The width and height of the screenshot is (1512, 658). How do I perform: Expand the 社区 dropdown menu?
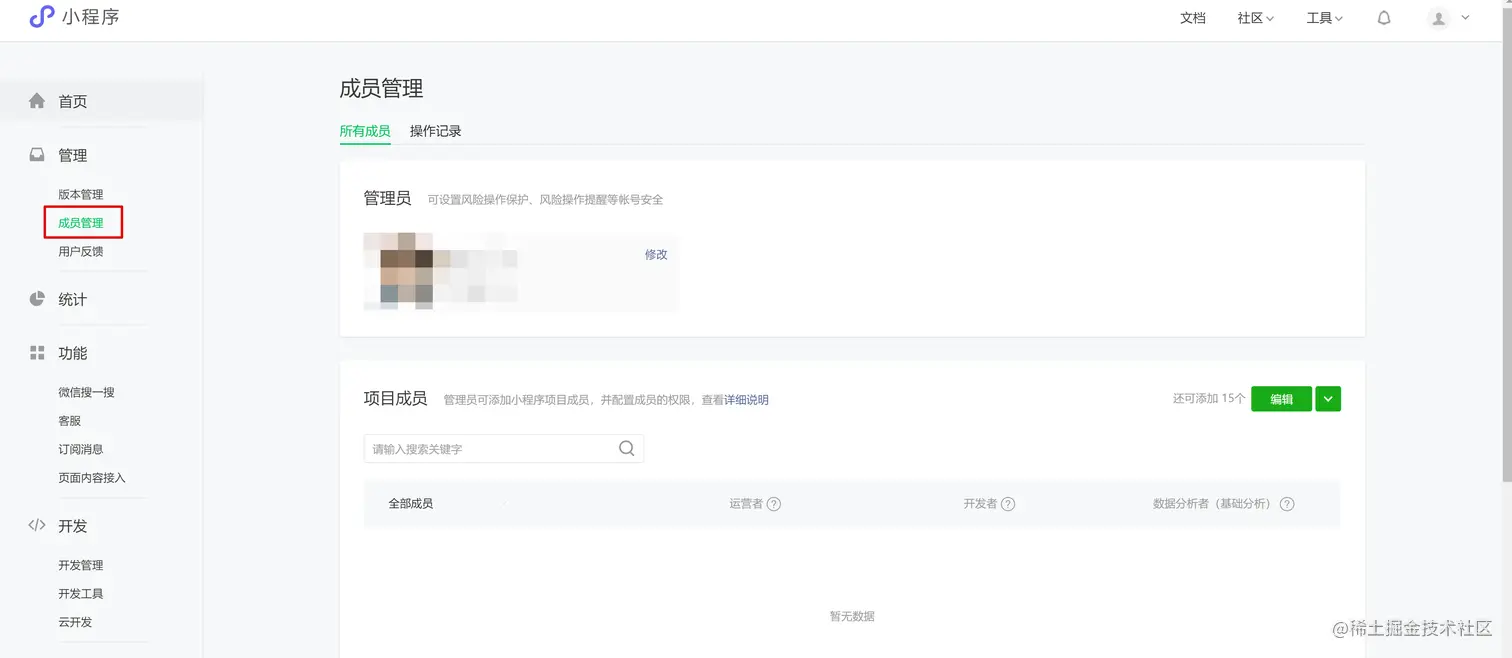point(1255,18)
